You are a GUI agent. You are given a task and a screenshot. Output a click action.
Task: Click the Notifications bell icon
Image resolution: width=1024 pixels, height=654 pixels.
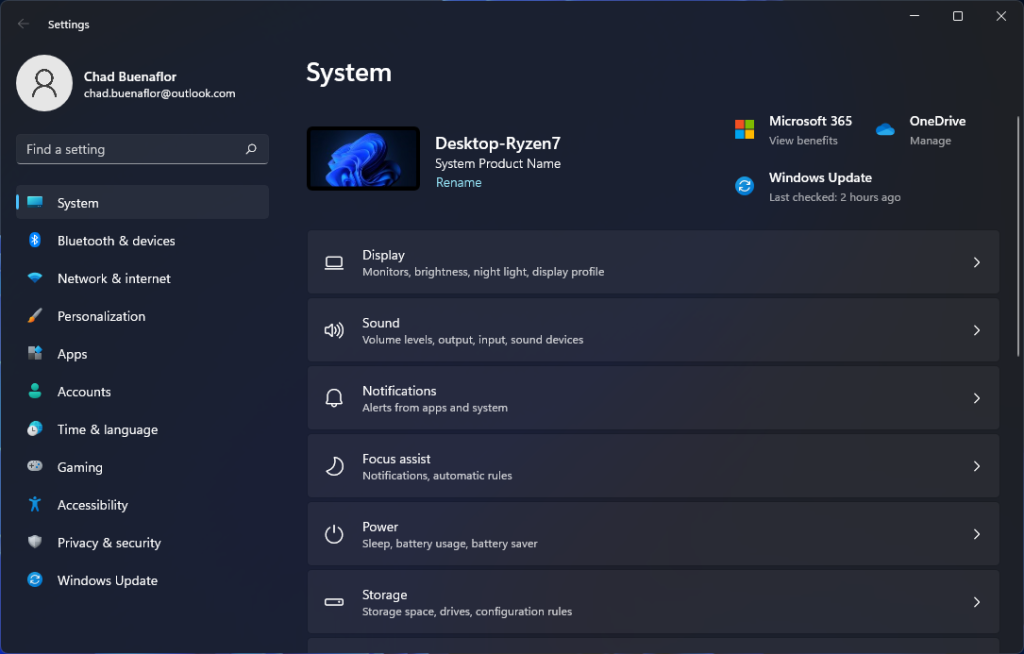(334, 398)
